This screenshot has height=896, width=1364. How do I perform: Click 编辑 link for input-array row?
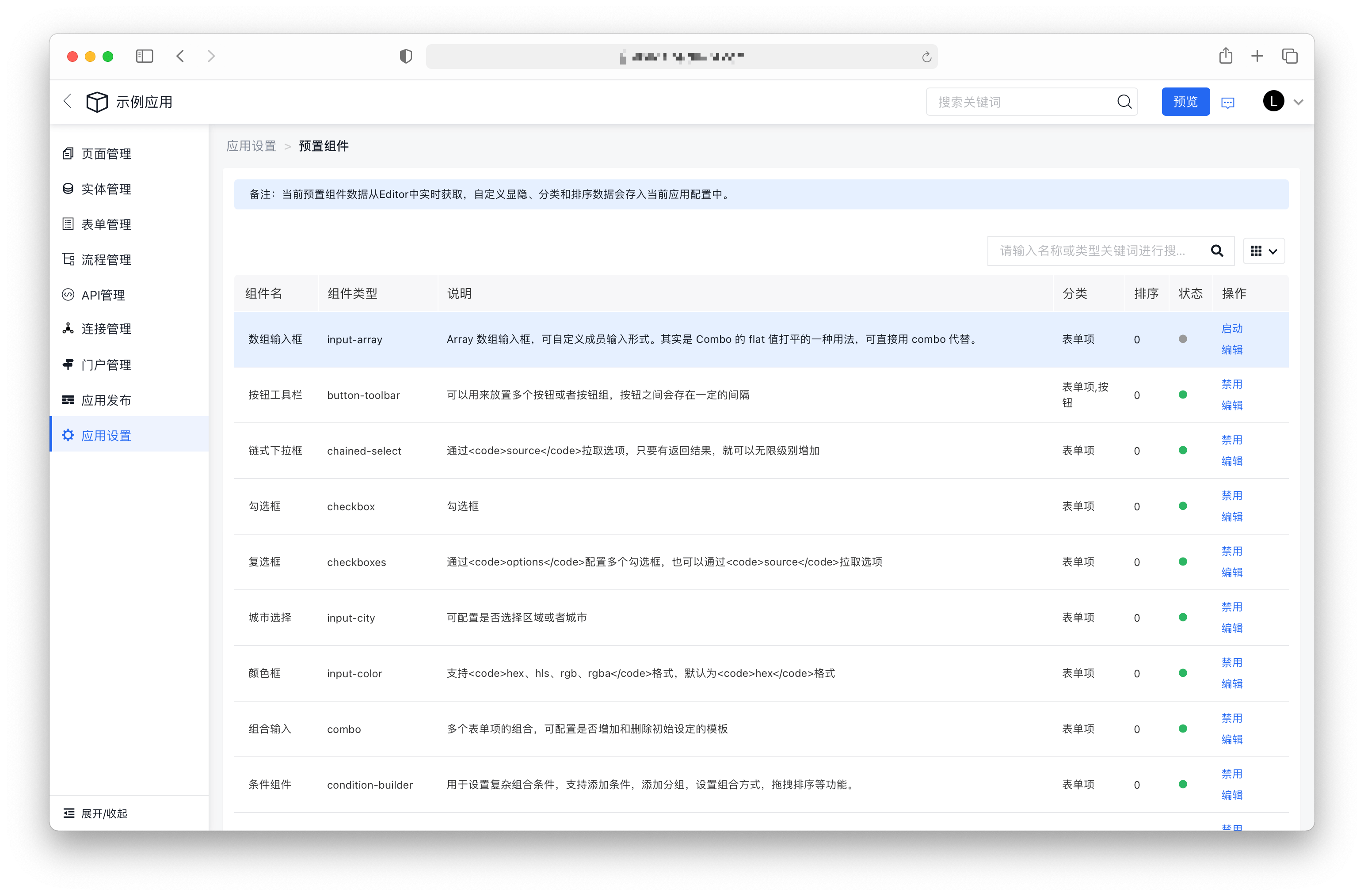coord(1231,349)
